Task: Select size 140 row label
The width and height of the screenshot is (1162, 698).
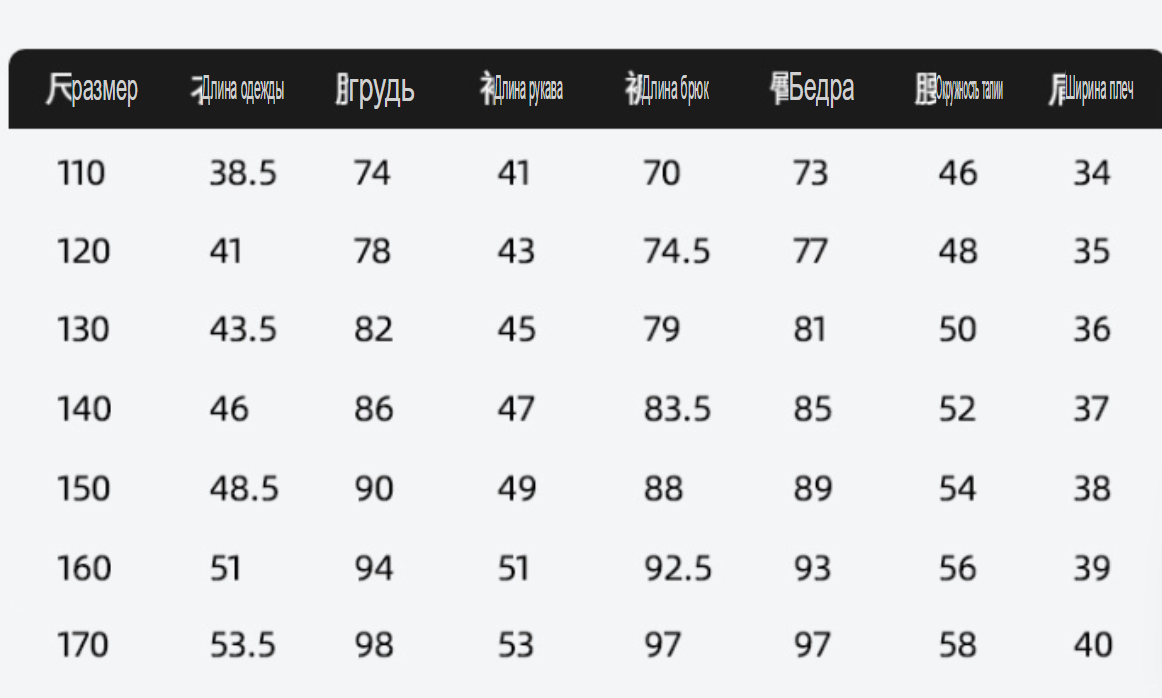Action: (84, 409)
